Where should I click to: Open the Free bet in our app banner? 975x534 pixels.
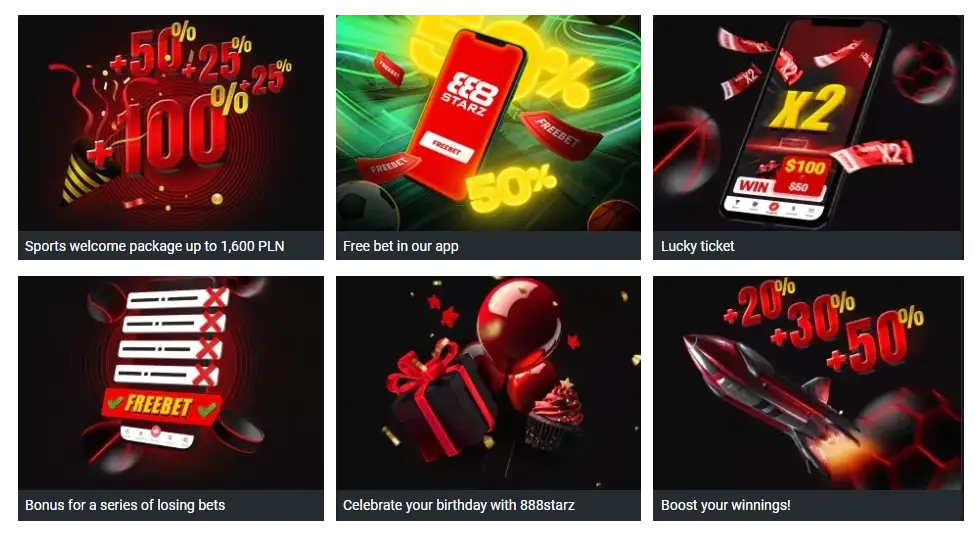488,123
